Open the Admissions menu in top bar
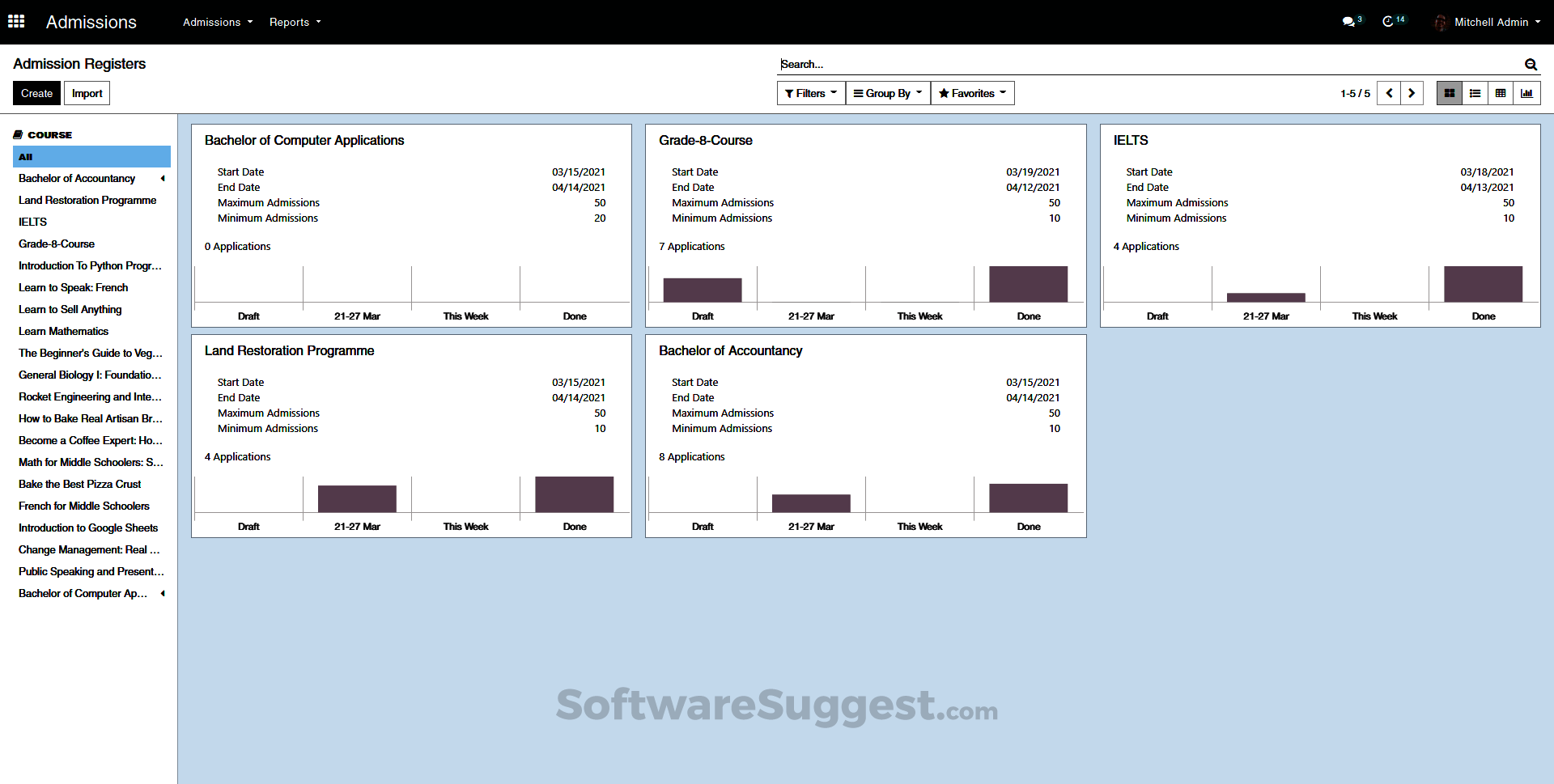This screenshot has width=1554, height=784. pos(218,22)
